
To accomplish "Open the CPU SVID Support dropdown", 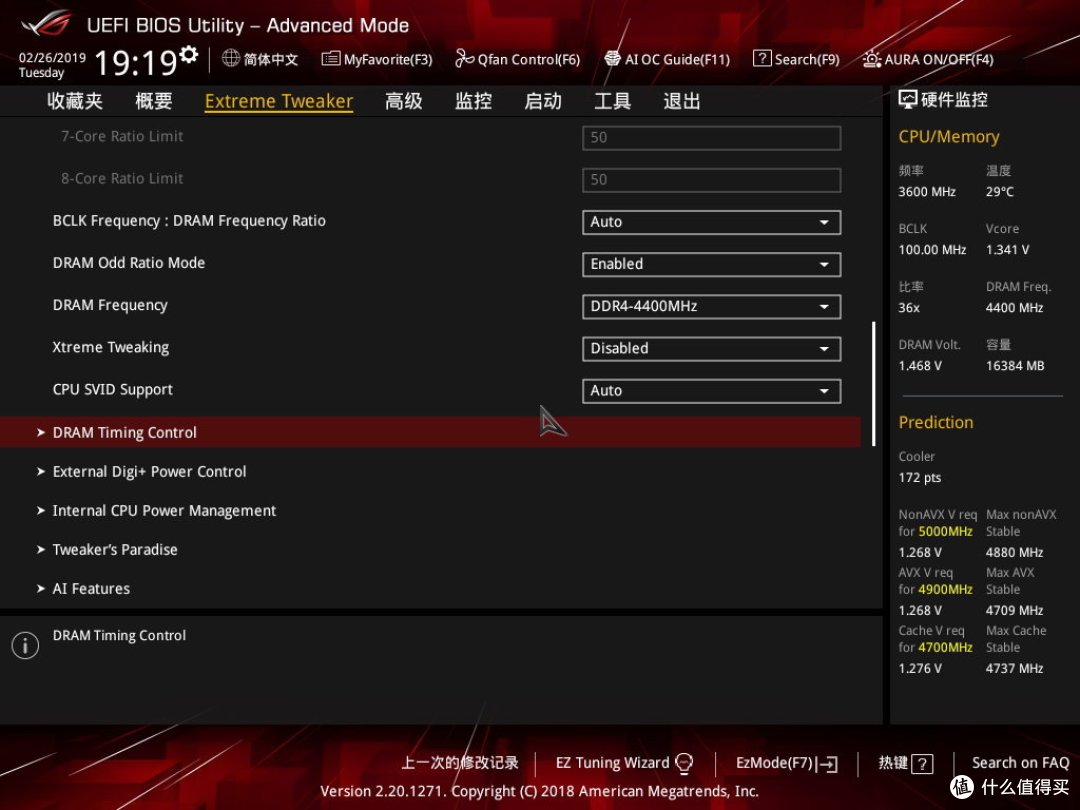I will (x=712, y=391).
